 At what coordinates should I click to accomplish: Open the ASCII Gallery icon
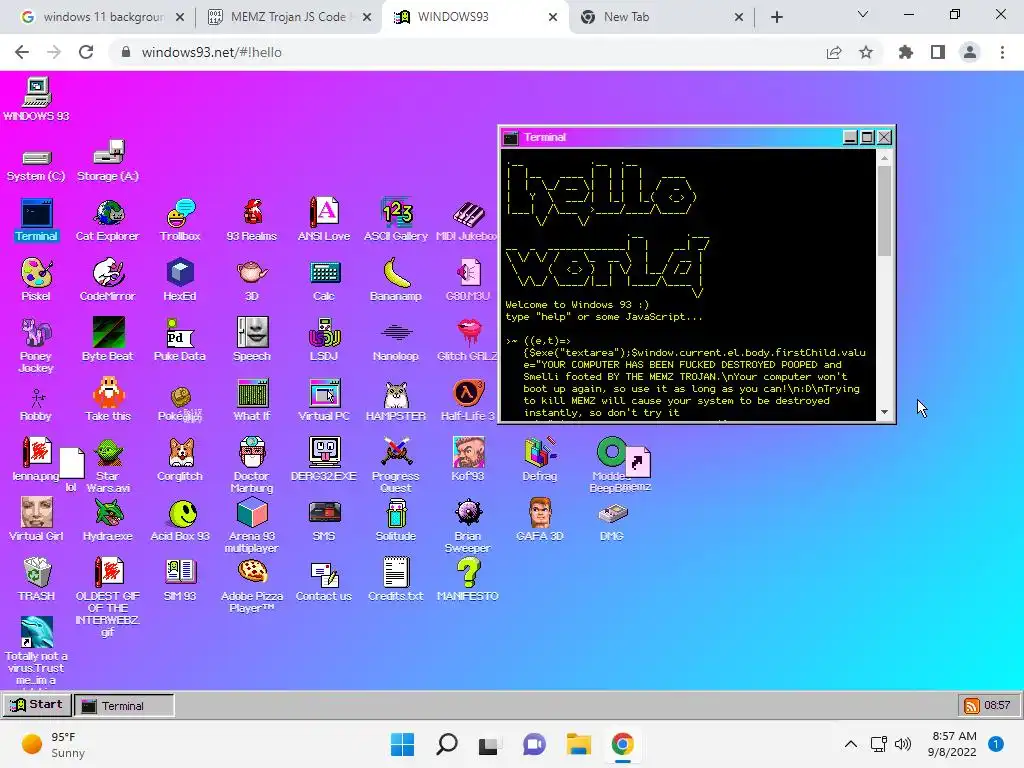396,220
